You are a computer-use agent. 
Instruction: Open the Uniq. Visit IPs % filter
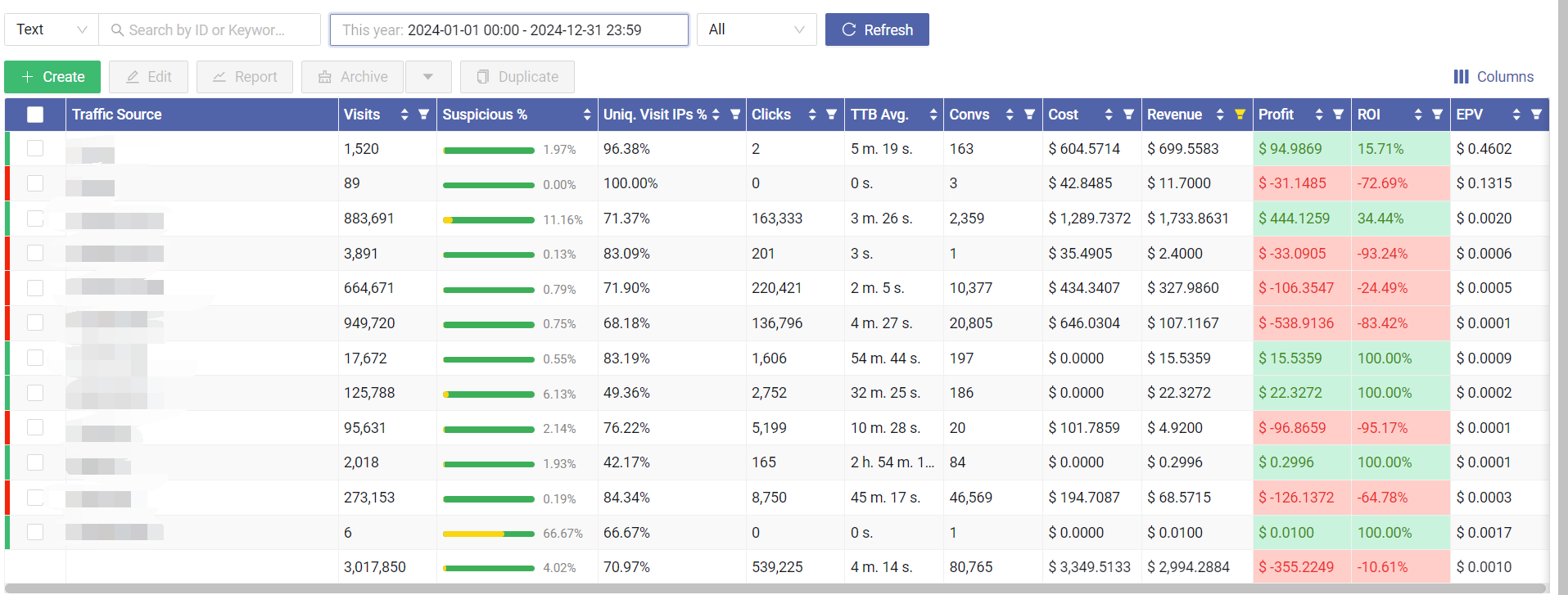point(735,115)
